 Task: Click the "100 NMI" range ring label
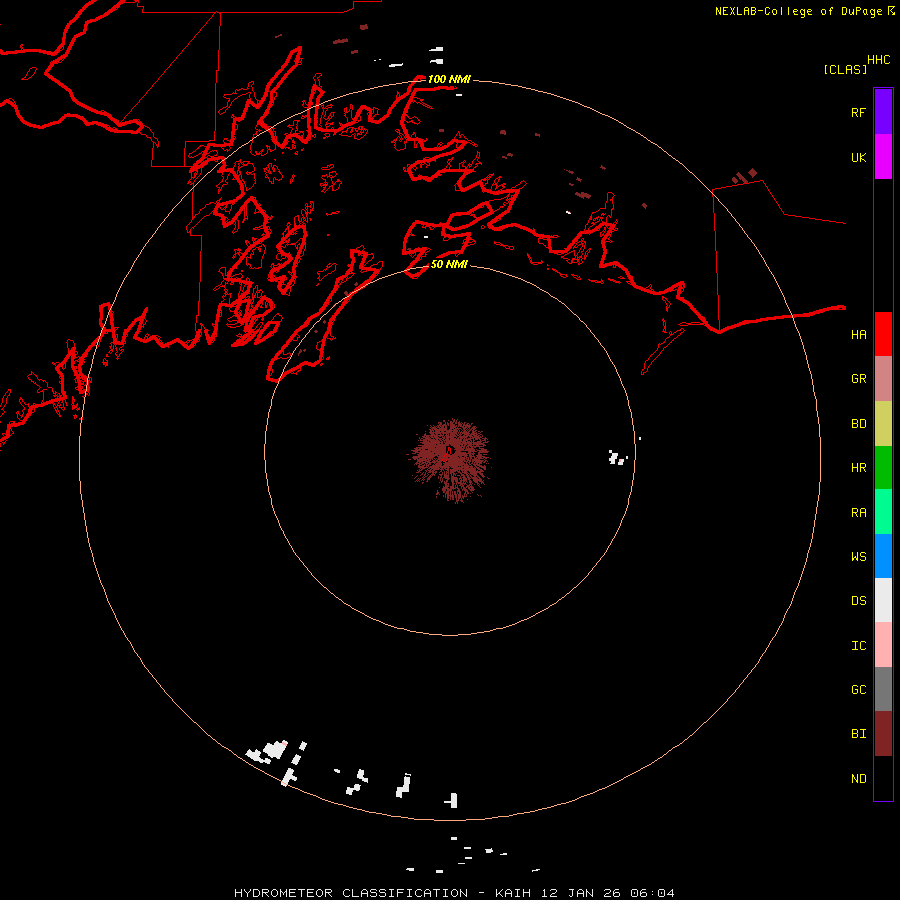(x=449, y=79)
